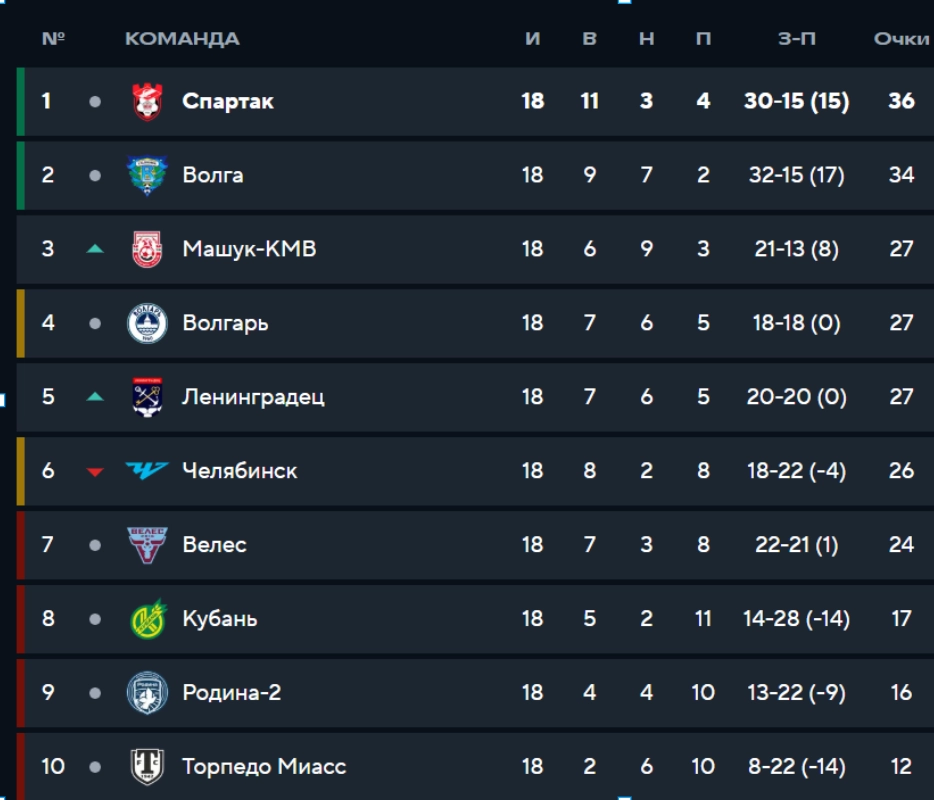The height and width of the screenshot is (800, 934).
Task: Sort table by Очки column header
Action: coord(901,39)
